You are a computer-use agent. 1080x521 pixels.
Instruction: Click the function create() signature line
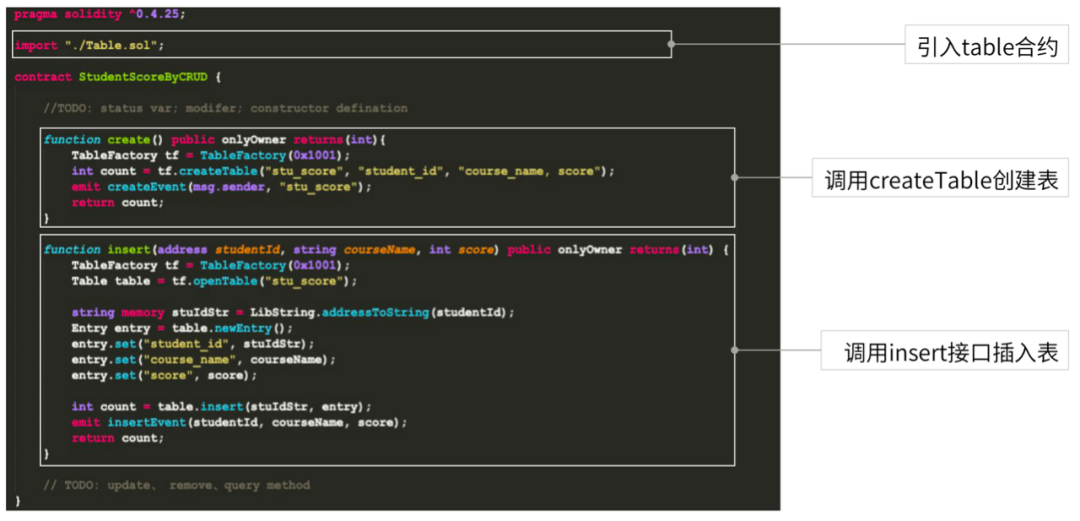(215, 139)
